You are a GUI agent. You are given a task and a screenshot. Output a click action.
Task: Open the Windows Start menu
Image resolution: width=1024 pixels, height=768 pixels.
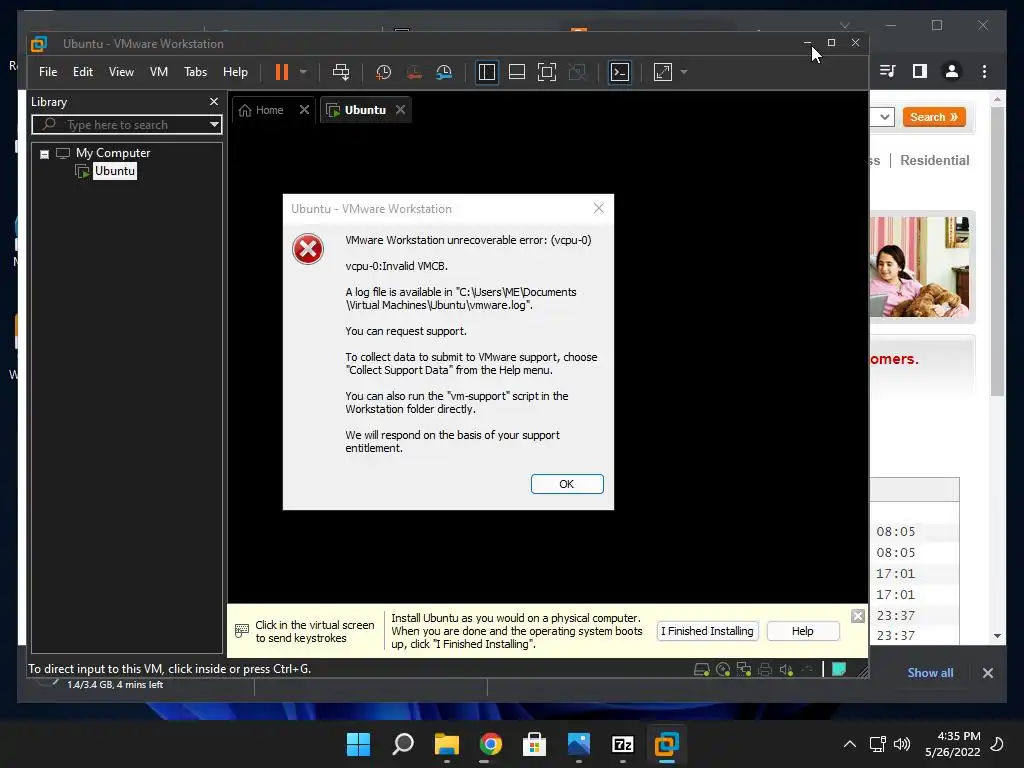[x=358, y=744]
